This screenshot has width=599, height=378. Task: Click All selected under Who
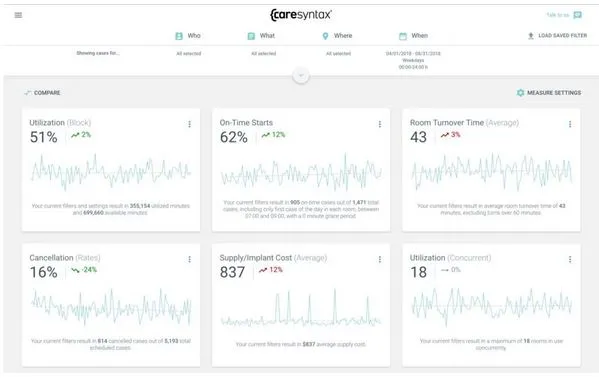pyautogui.click(x=189, y=54)
